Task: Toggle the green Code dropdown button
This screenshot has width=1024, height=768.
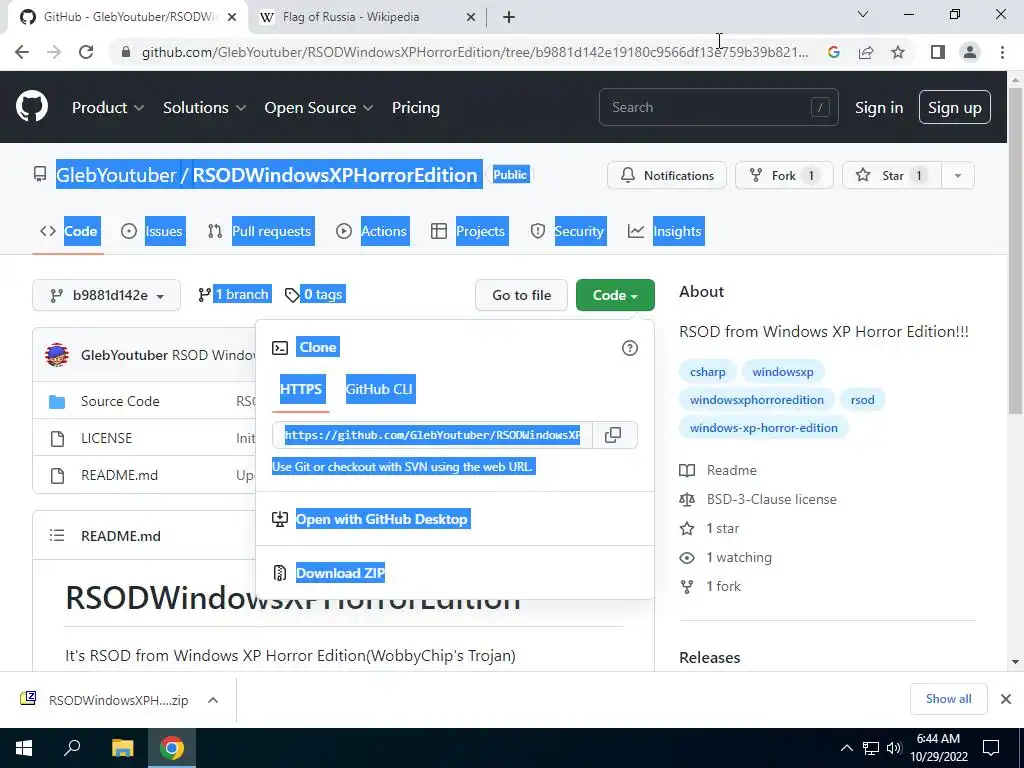Action: 615,295
